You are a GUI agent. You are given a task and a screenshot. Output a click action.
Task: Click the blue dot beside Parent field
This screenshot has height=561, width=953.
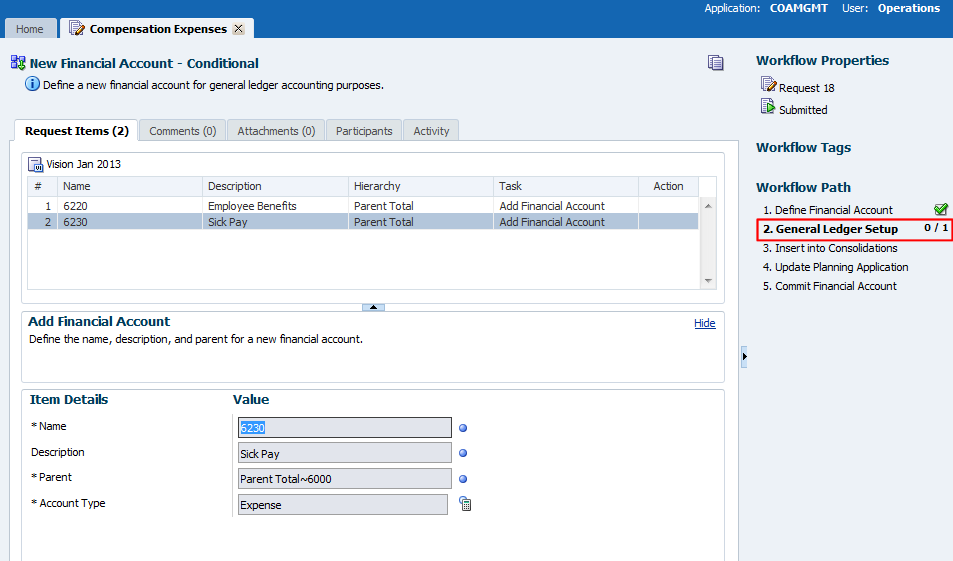[463, 479]
